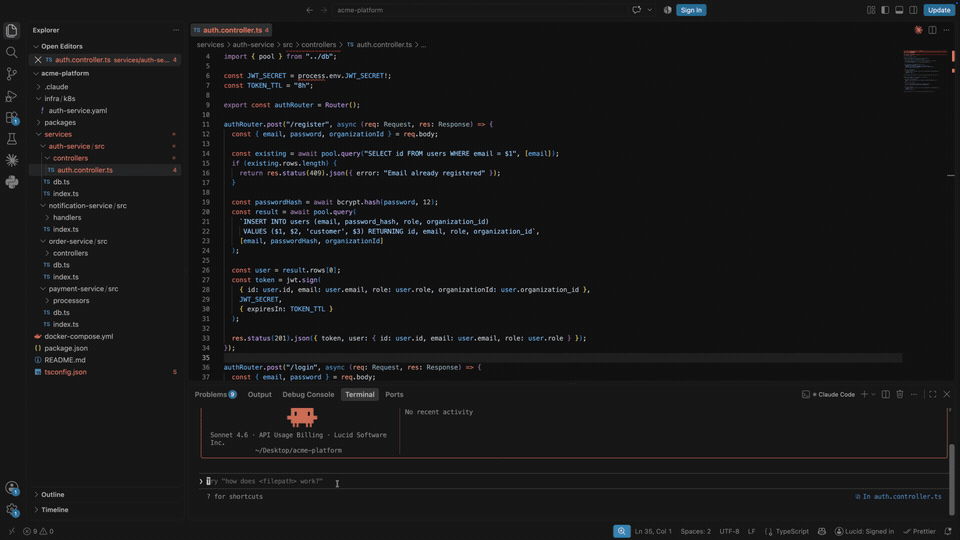Click Prettier in the status bar
The width and height of the screenshot is (960, 540).
920,531
